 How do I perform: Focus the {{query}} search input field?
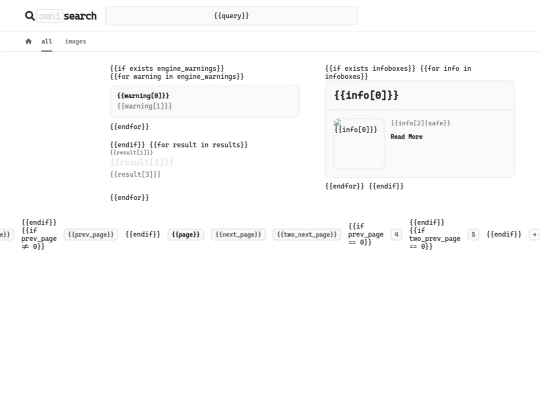click(x=231, y=16)
